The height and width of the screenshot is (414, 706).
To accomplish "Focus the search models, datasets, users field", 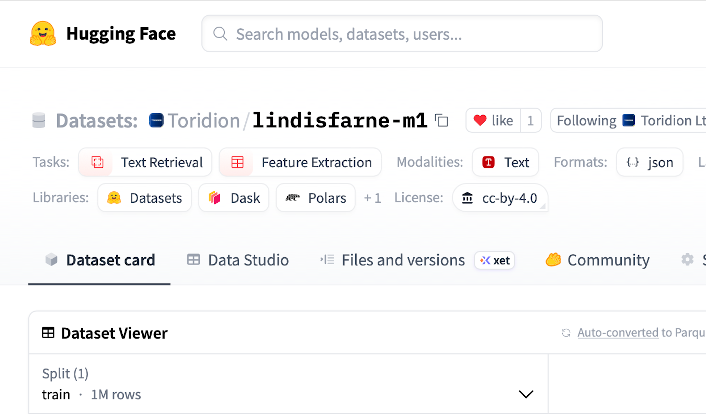I will coord(402,34).
